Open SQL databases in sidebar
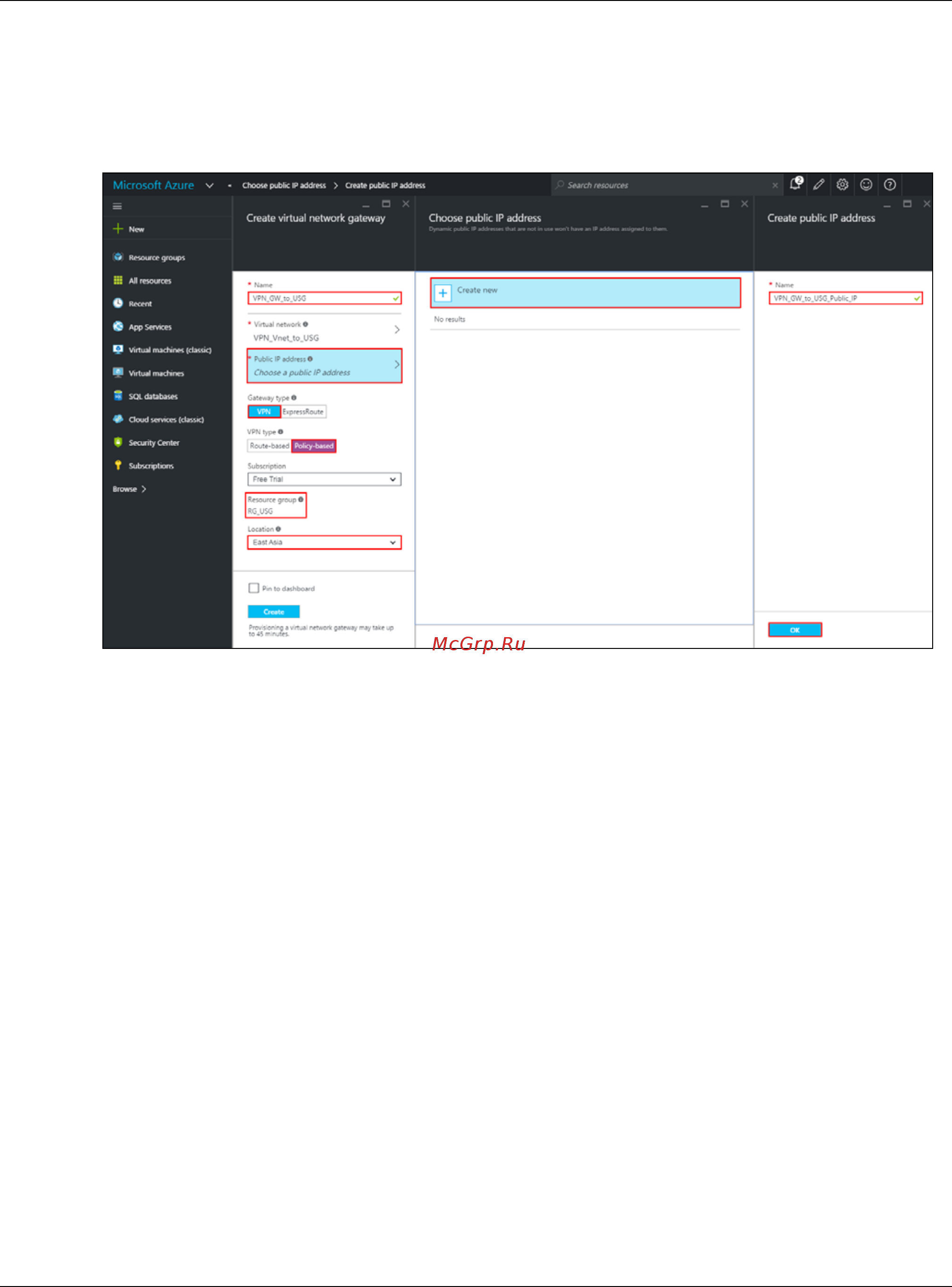The height and width of the screenshot is (1287, 952). [153, 396]
